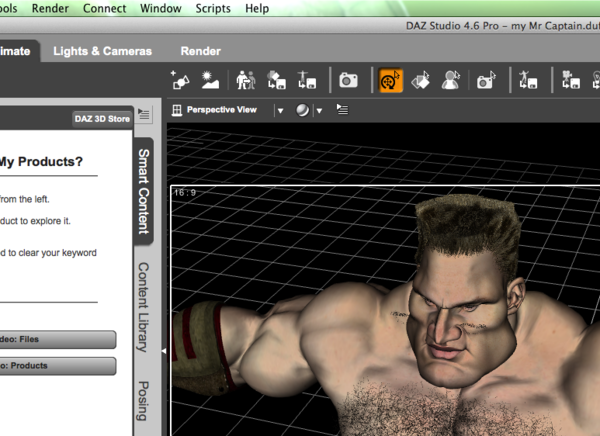Click the draw style sphere icon
The width and height of the screenshot is (600, 436).
pos(303,110)
